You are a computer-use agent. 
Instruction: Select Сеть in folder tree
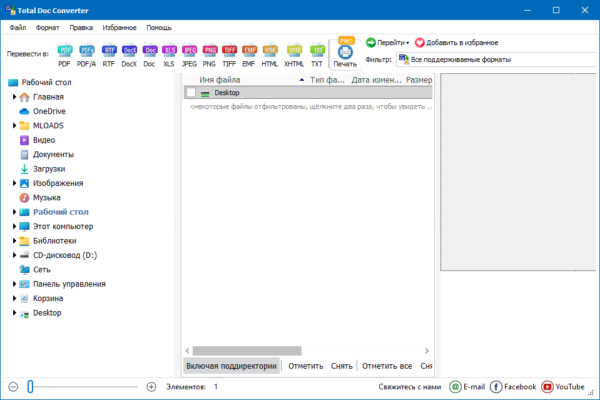(42, 269)
